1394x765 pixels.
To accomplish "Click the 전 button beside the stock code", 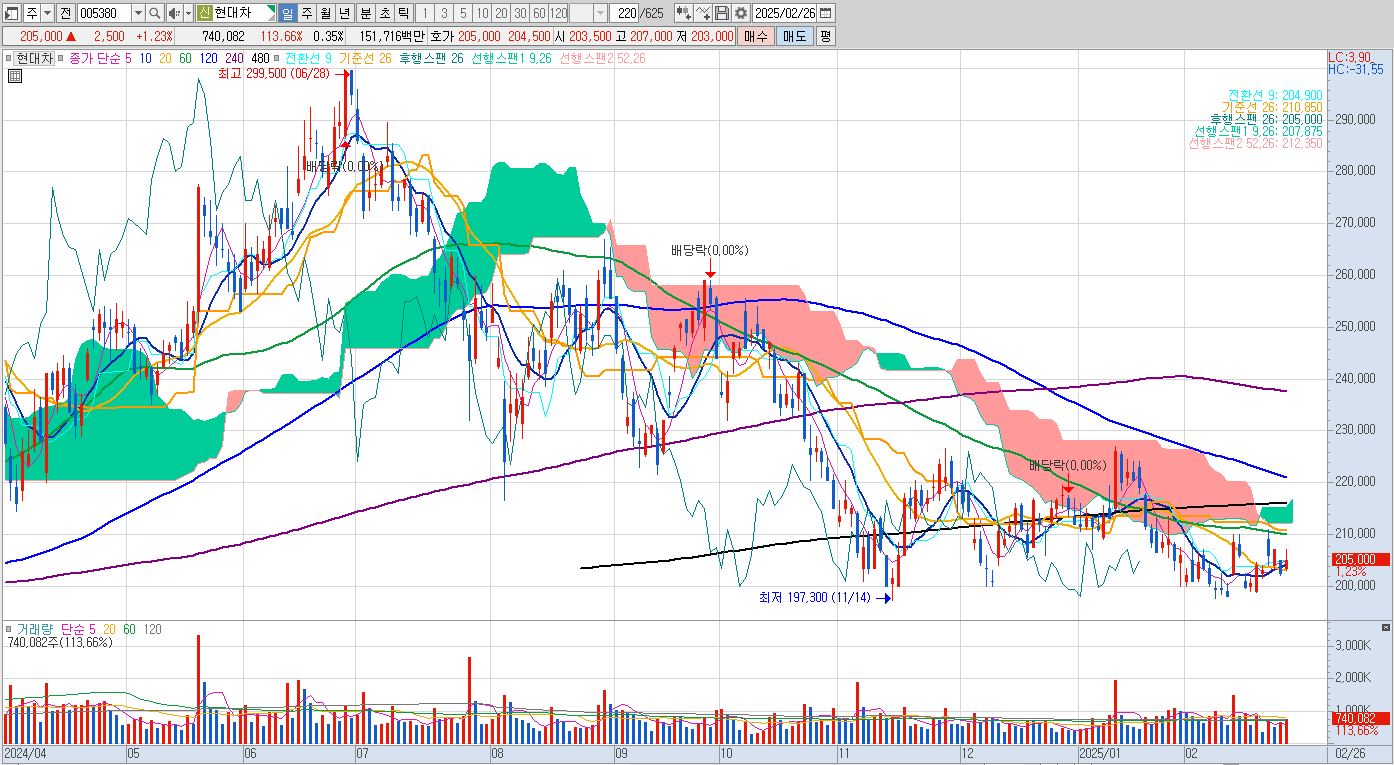I will point(65,13).
